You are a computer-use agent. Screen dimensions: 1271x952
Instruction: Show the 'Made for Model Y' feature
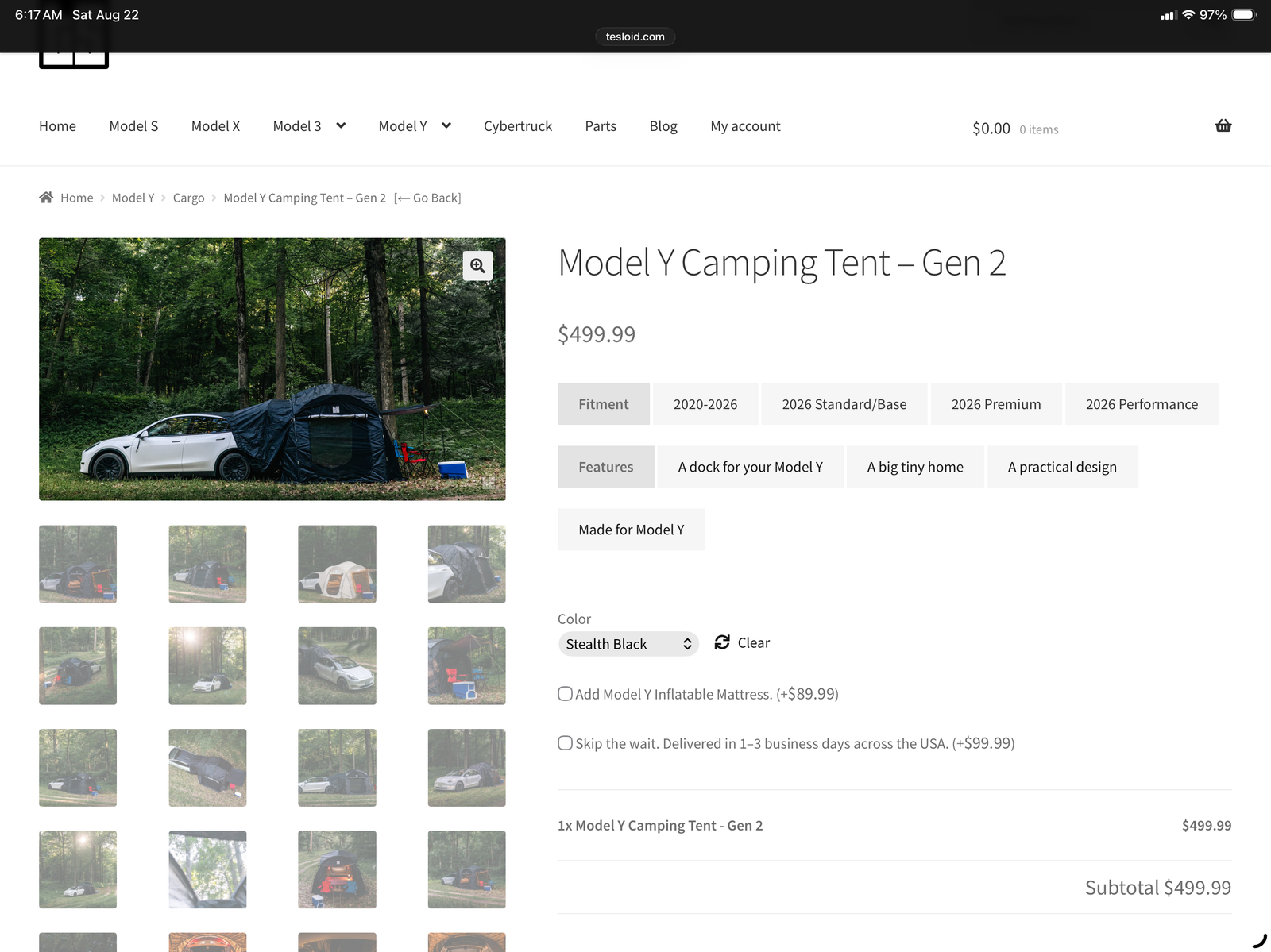pyautogui.click(x=632, y=530)
